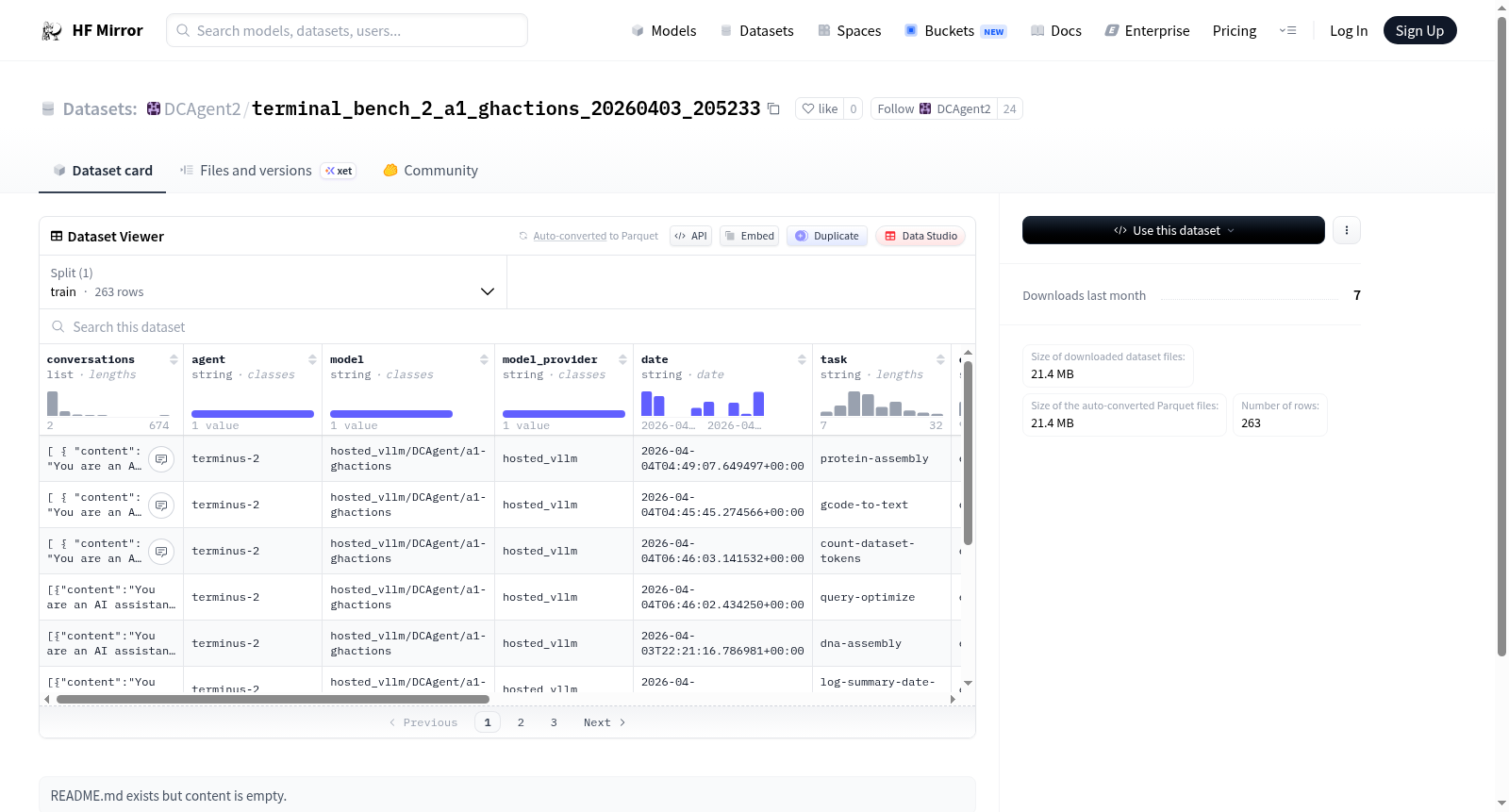Expand the train split dropdown
Viewport: 1509px width, 812px height.
(x=488, y=291)
